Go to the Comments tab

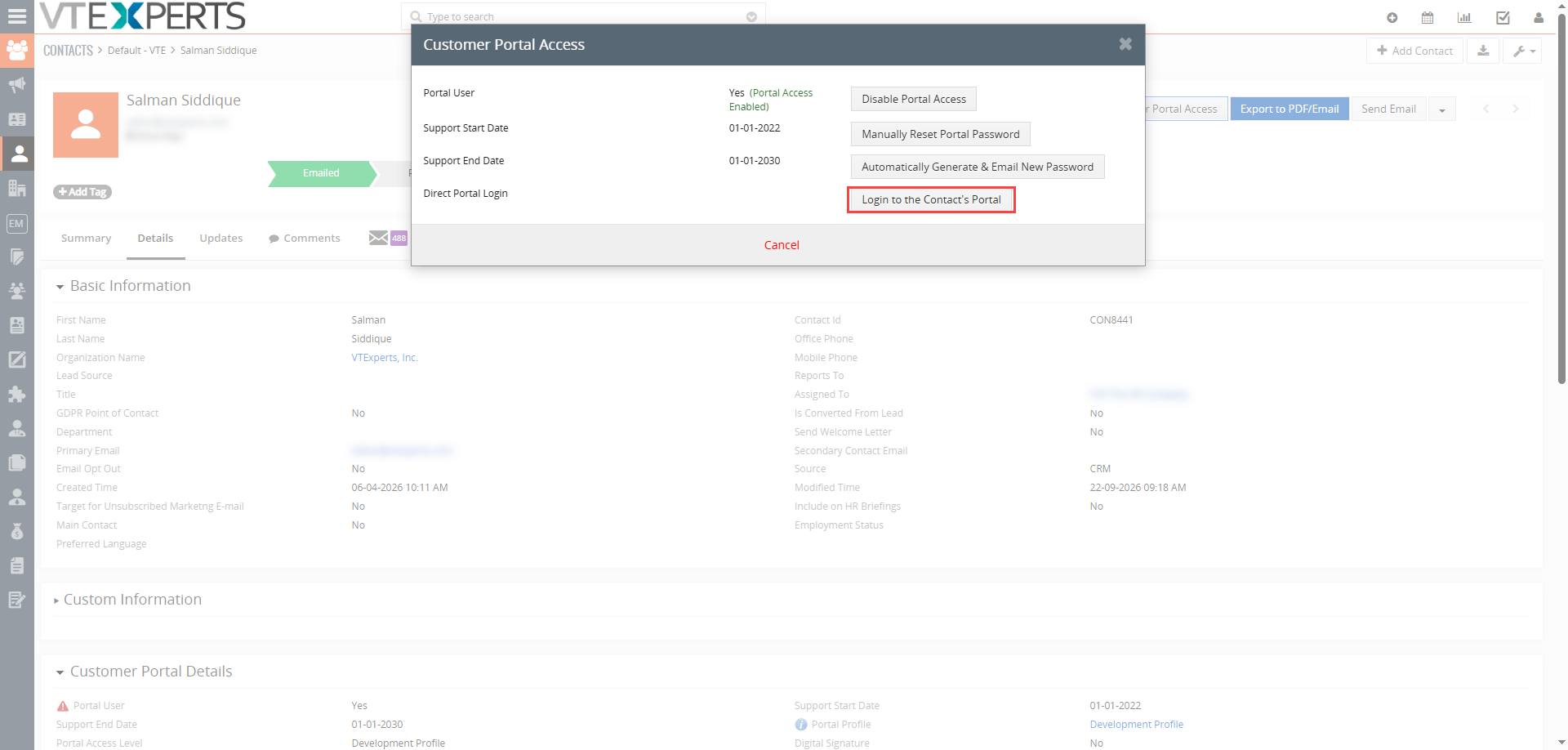click(x=305, y=238)
